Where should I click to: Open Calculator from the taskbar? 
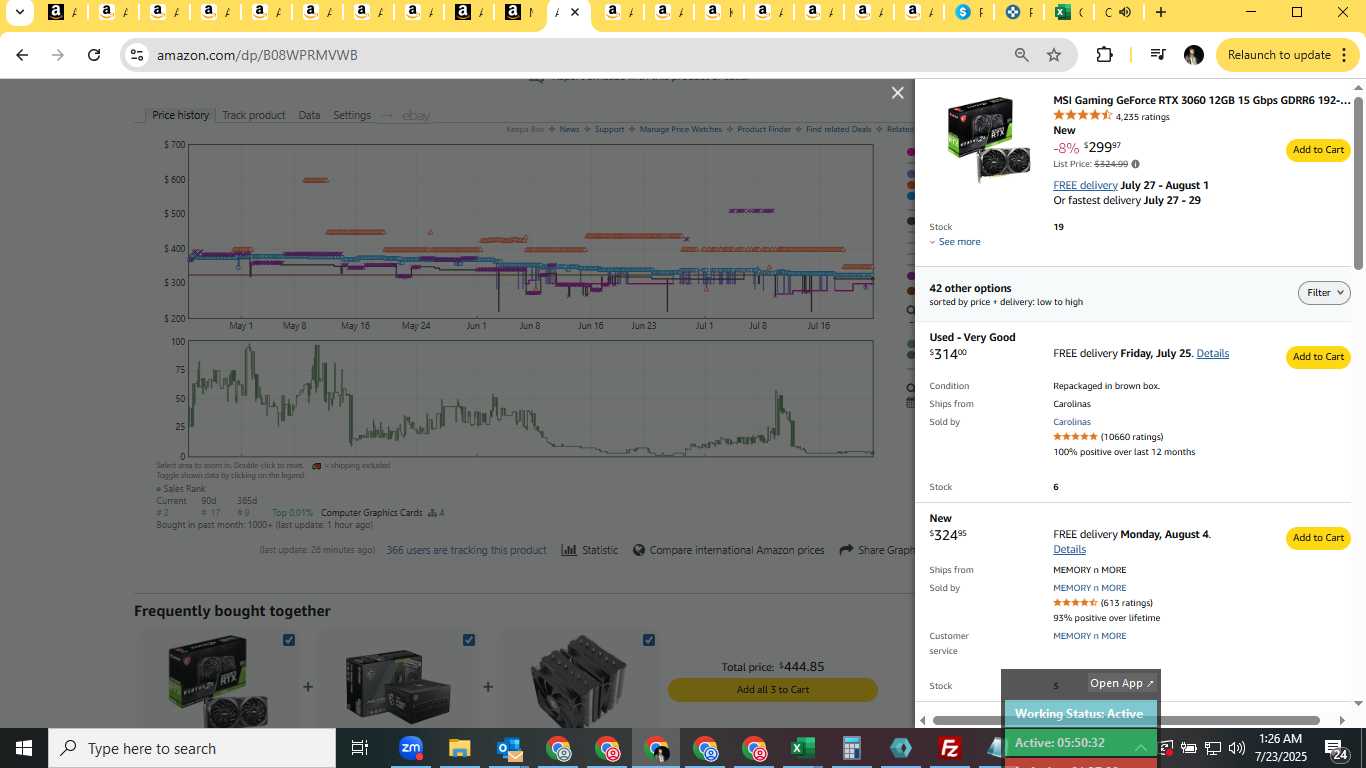pyautogui.click(x=852, y=748)
